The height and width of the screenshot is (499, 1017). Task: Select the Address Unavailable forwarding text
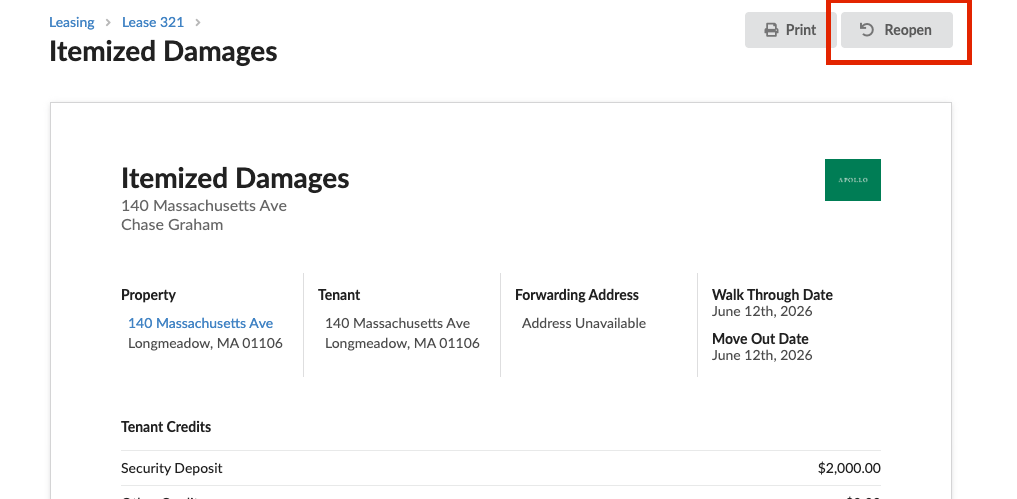[x=584, y=323]
